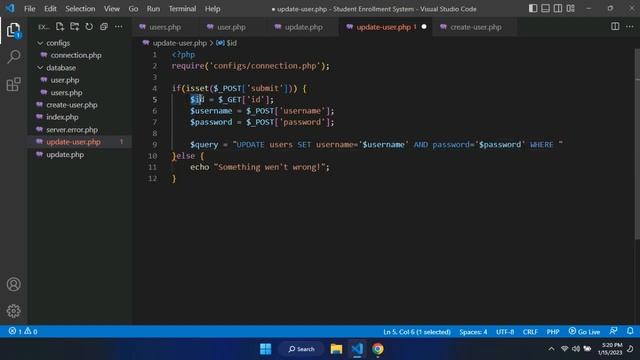Toggle the bottom panel layout icon

pos(545,9)
